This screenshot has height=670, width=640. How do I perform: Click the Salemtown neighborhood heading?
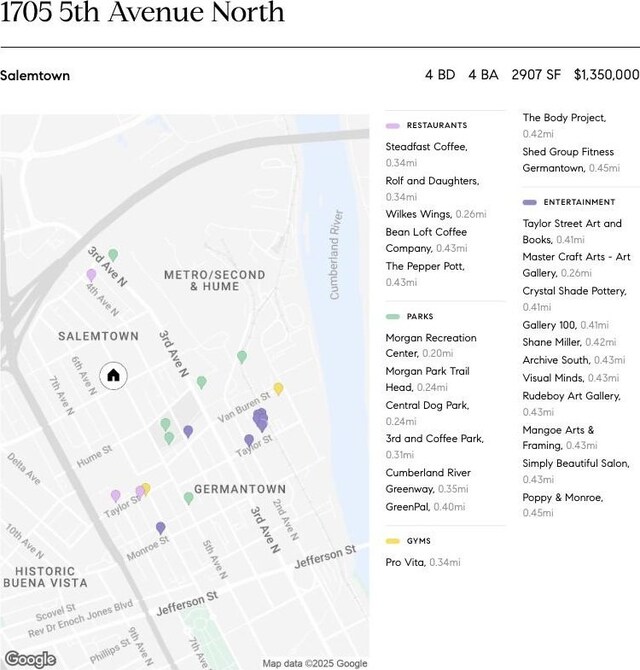[x=35, y=76]
